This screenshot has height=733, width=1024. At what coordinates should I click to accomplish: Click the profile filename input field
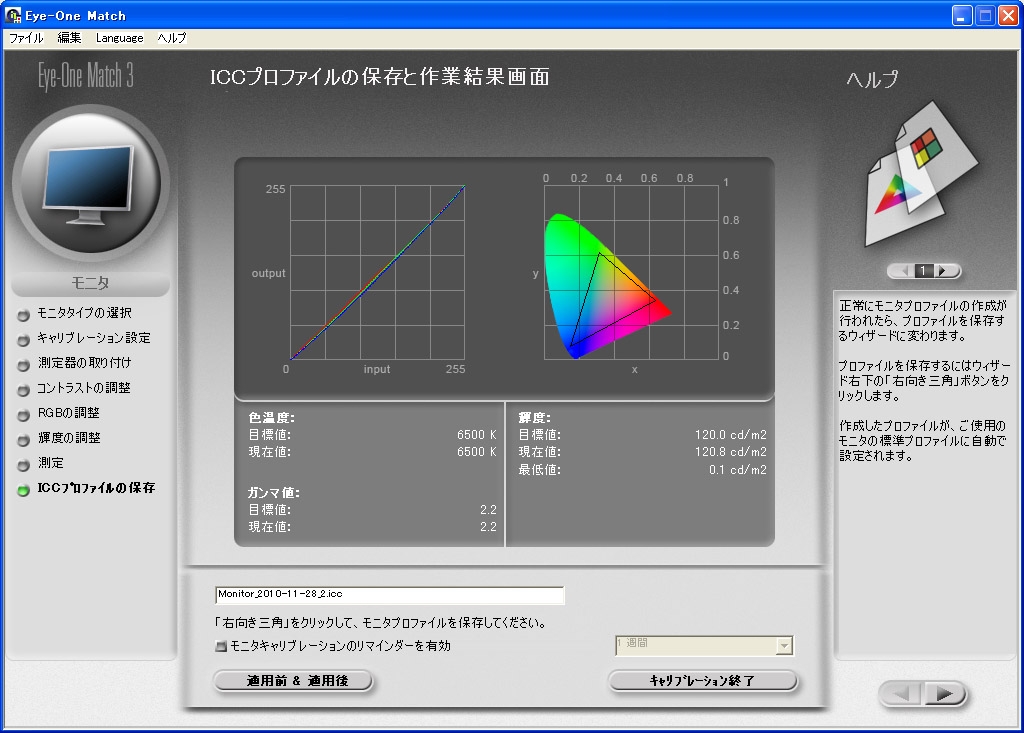389,595
